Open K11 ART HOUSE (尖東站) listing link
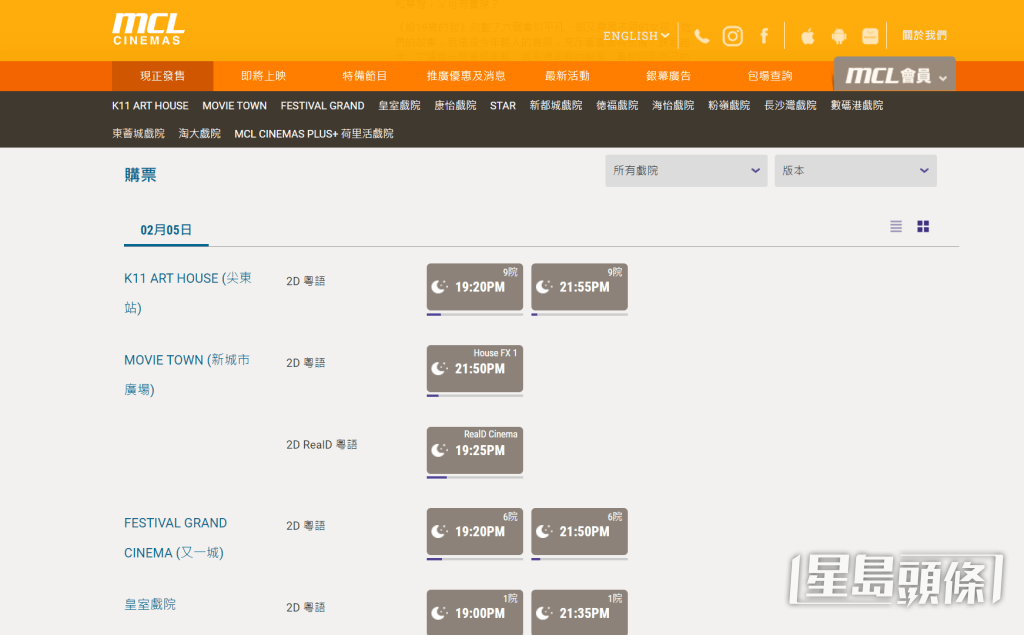This screenshot has height=635, width=1024. click(x=188, y=293)
